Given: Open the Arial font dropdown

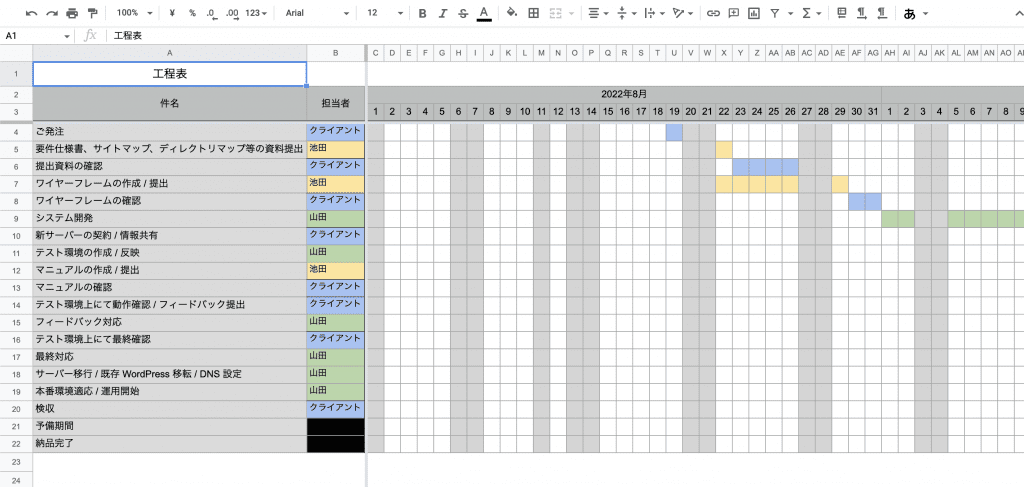Looking at the screenshot, I should point(317,13).
